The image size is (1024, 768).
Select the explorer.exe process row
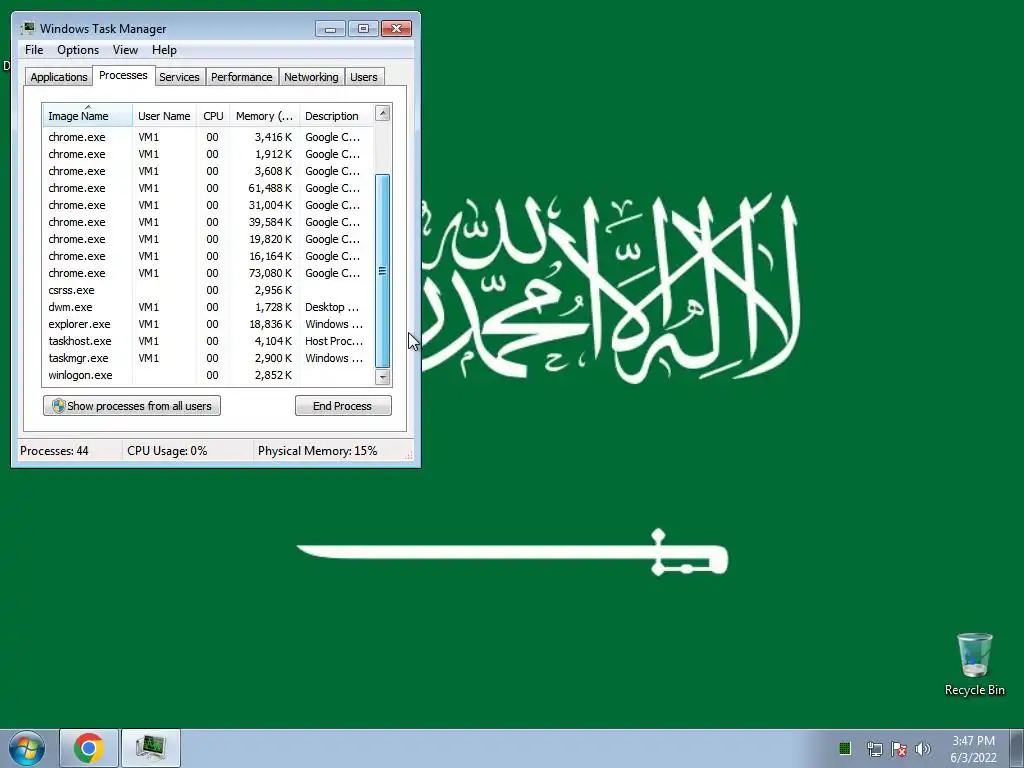point(208,324)
